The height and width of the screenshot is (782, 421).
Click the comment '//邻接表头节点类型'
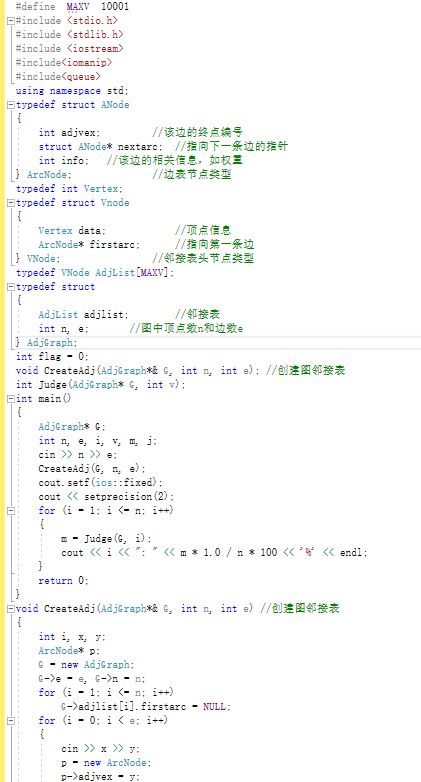(203, 259)
